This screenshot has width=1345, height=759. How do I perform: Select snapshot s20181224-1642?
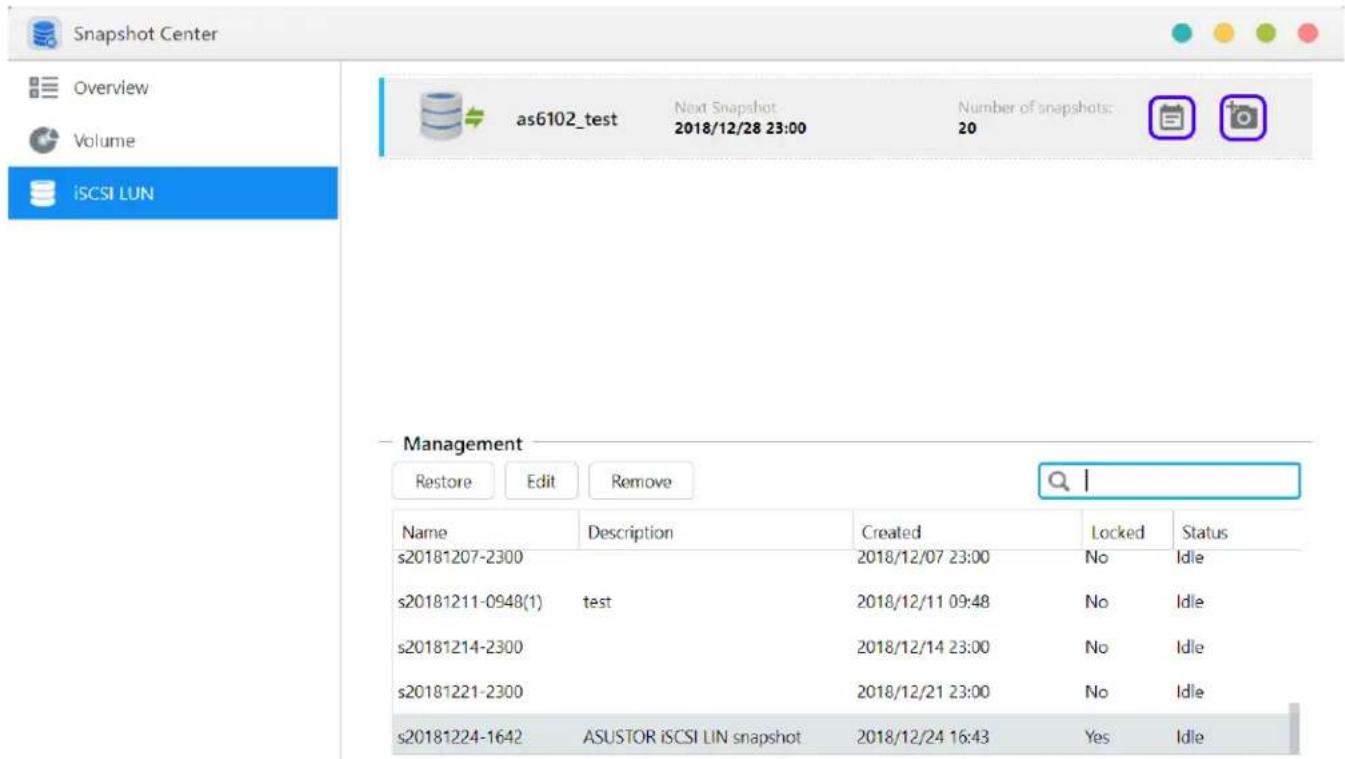pos(460,738)
